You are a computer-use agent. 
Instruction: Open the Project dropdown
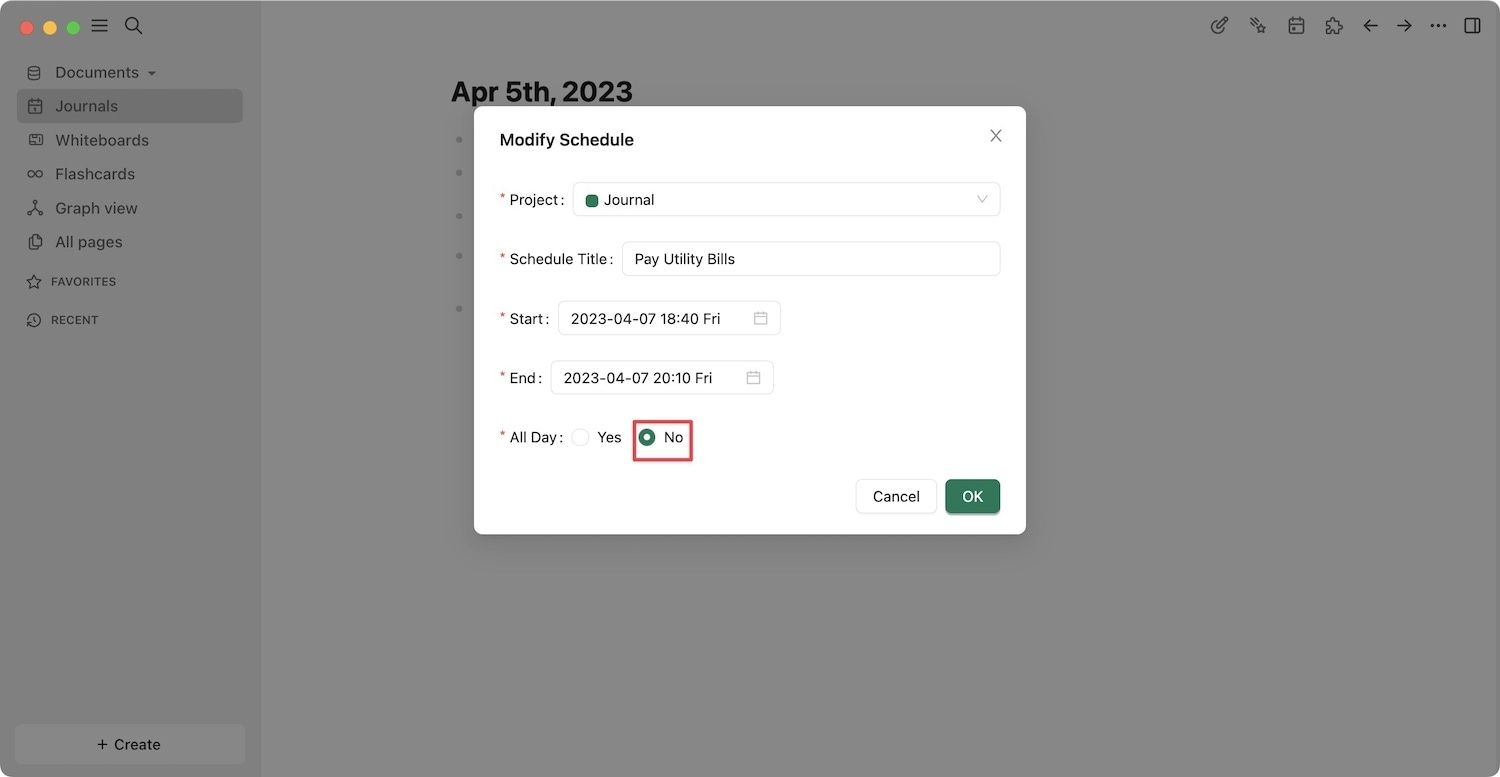[786, 200]
